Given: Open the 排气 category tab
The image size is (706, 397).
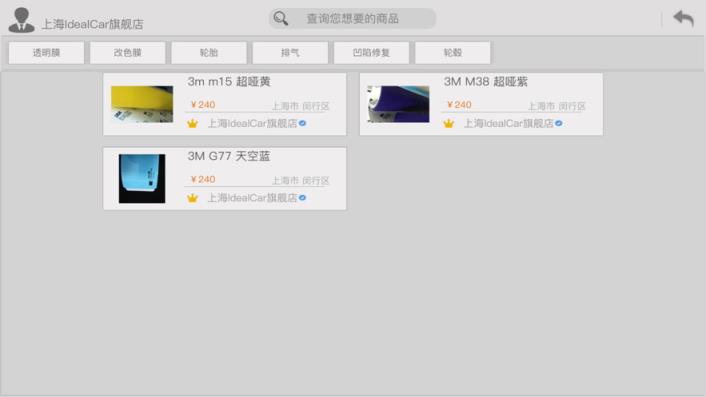Looking at the screenshot, I should point(290,53).
